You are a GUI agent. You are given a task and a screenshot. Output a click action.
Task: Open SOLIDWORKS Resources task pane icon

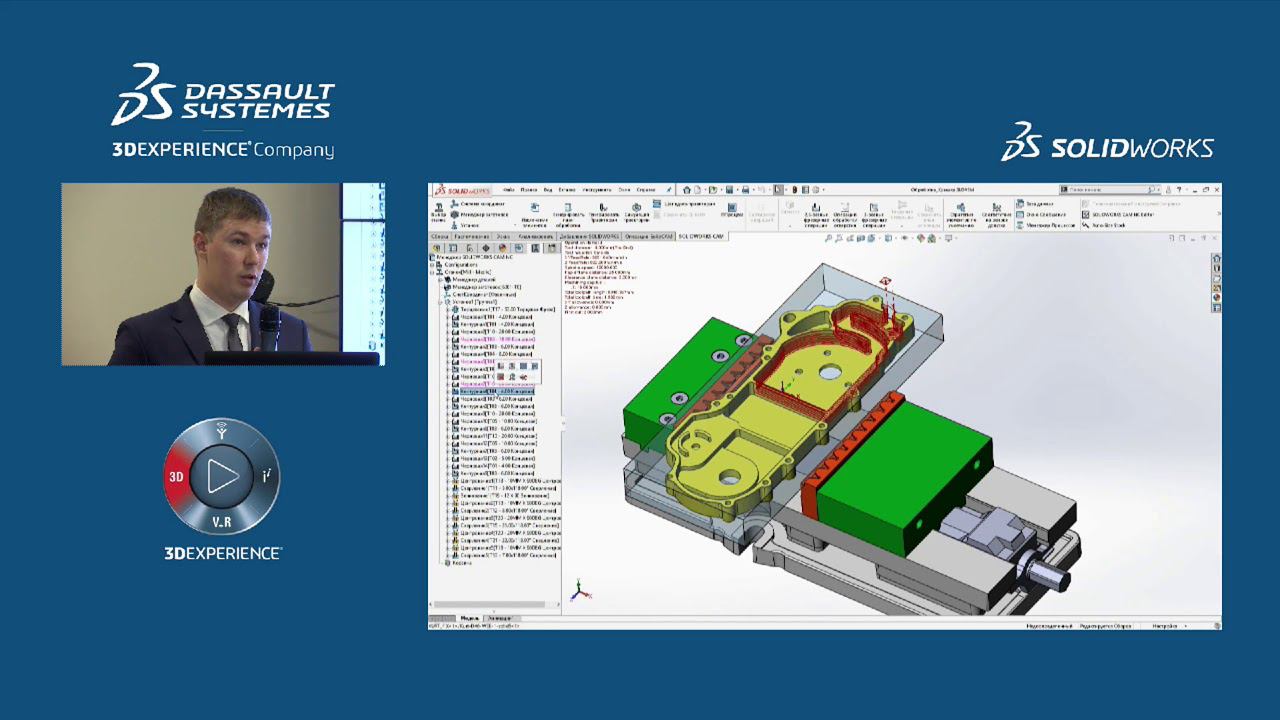click(x=1217, y=259)
